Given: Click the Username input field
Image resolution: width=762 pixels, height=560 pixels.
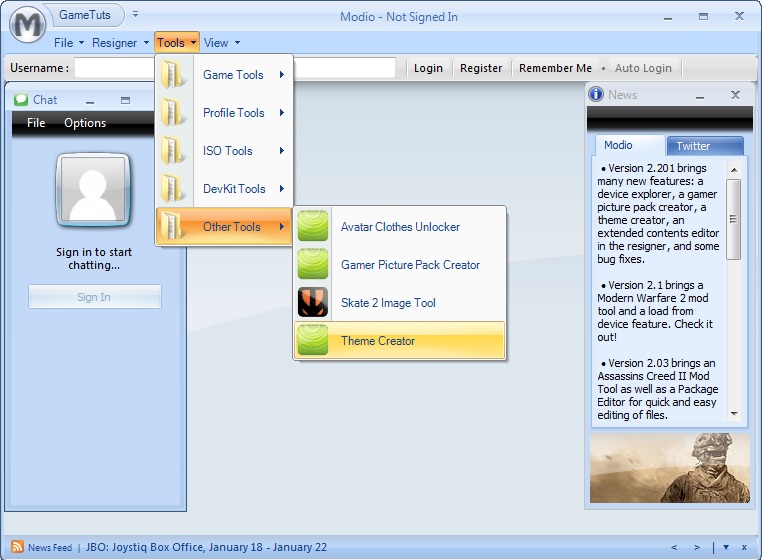Looking at the screenshot, I should pos(114,68).
